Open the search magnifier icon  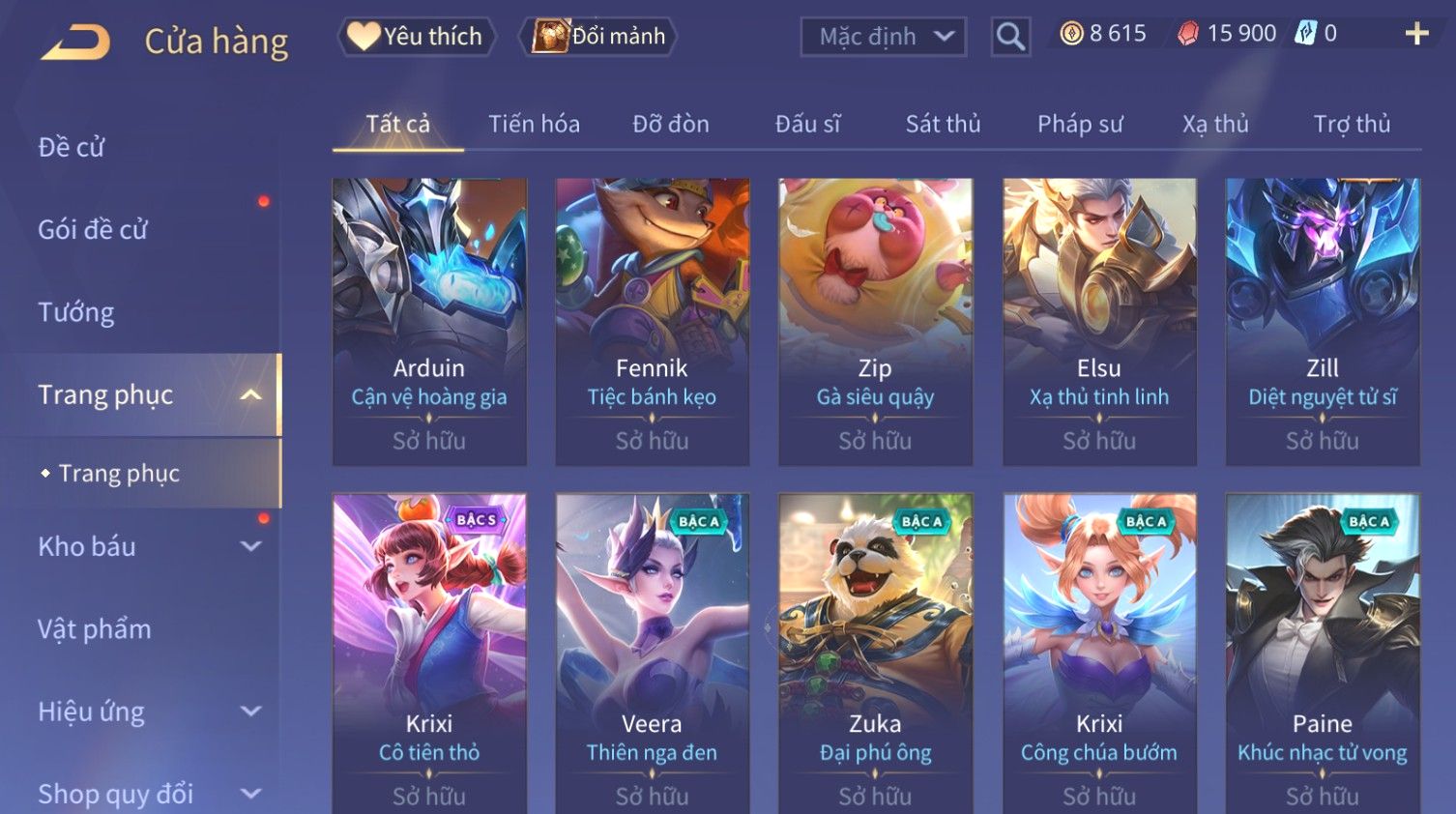point(1010,37)
